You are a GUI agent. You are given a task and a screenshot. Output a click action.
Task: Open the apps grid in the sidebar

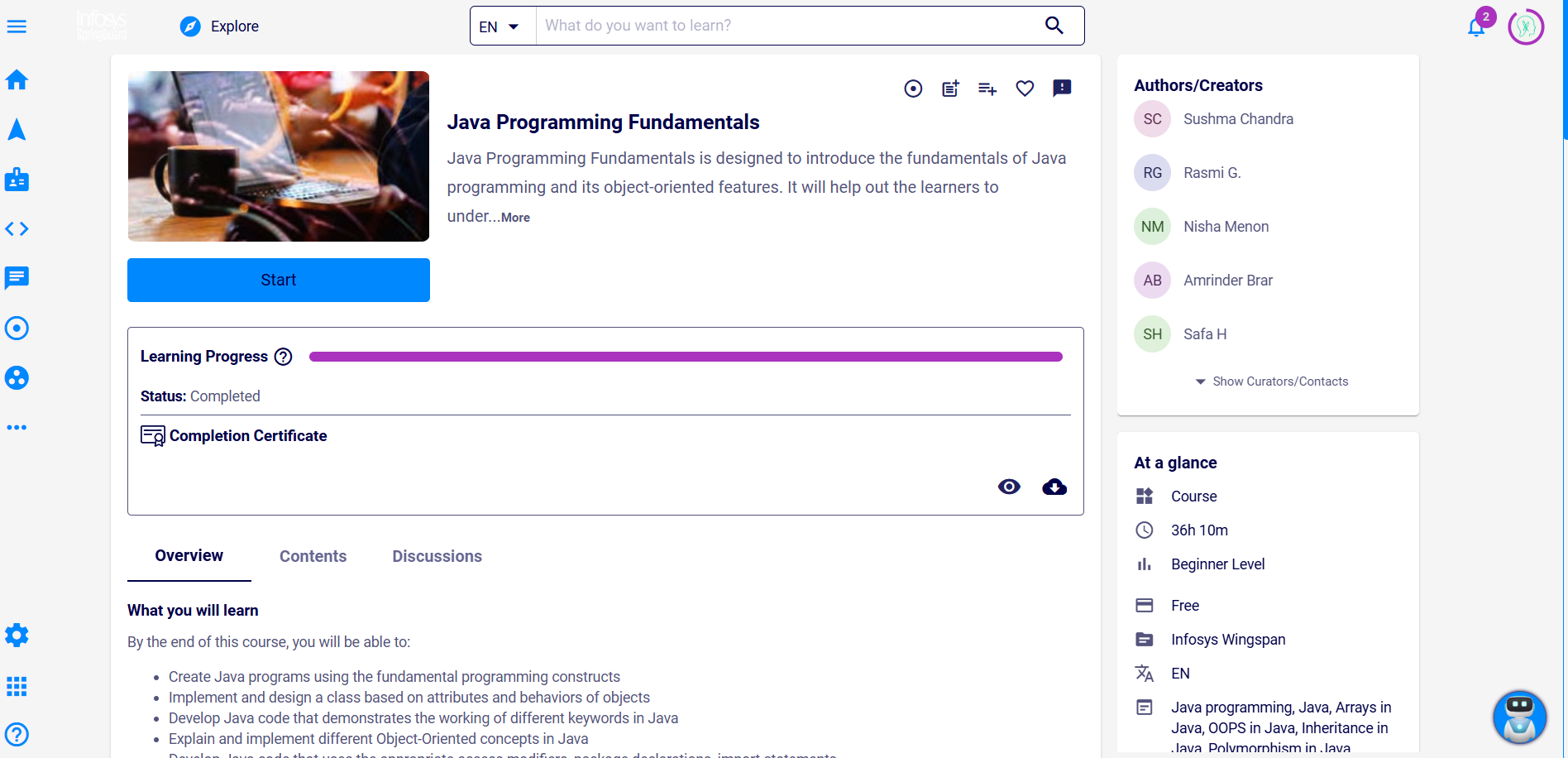(17, 686)
